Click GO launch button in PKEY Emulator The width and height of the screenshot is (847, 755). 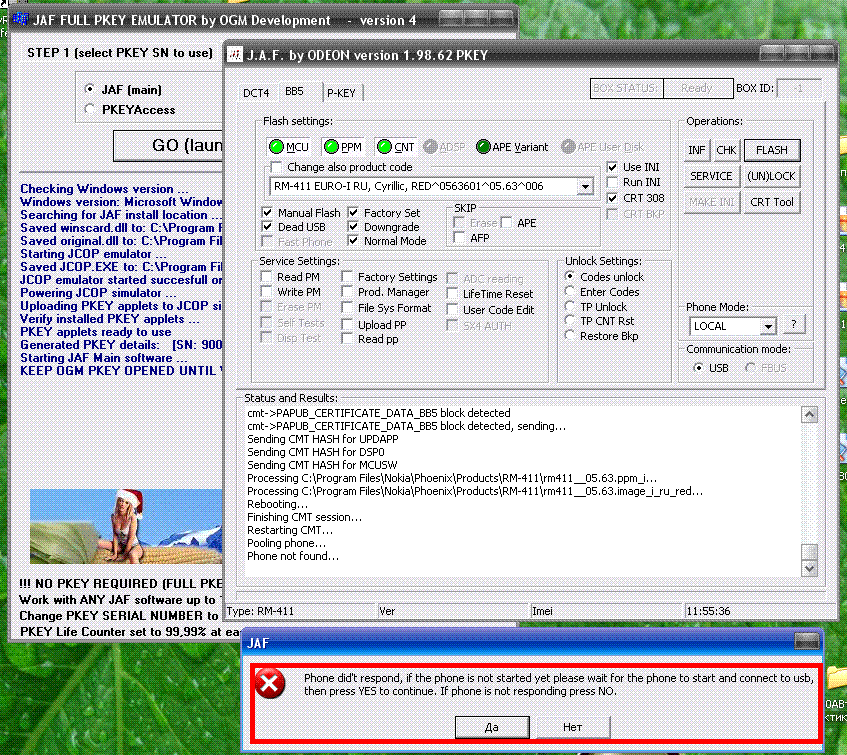pos(168,145)
